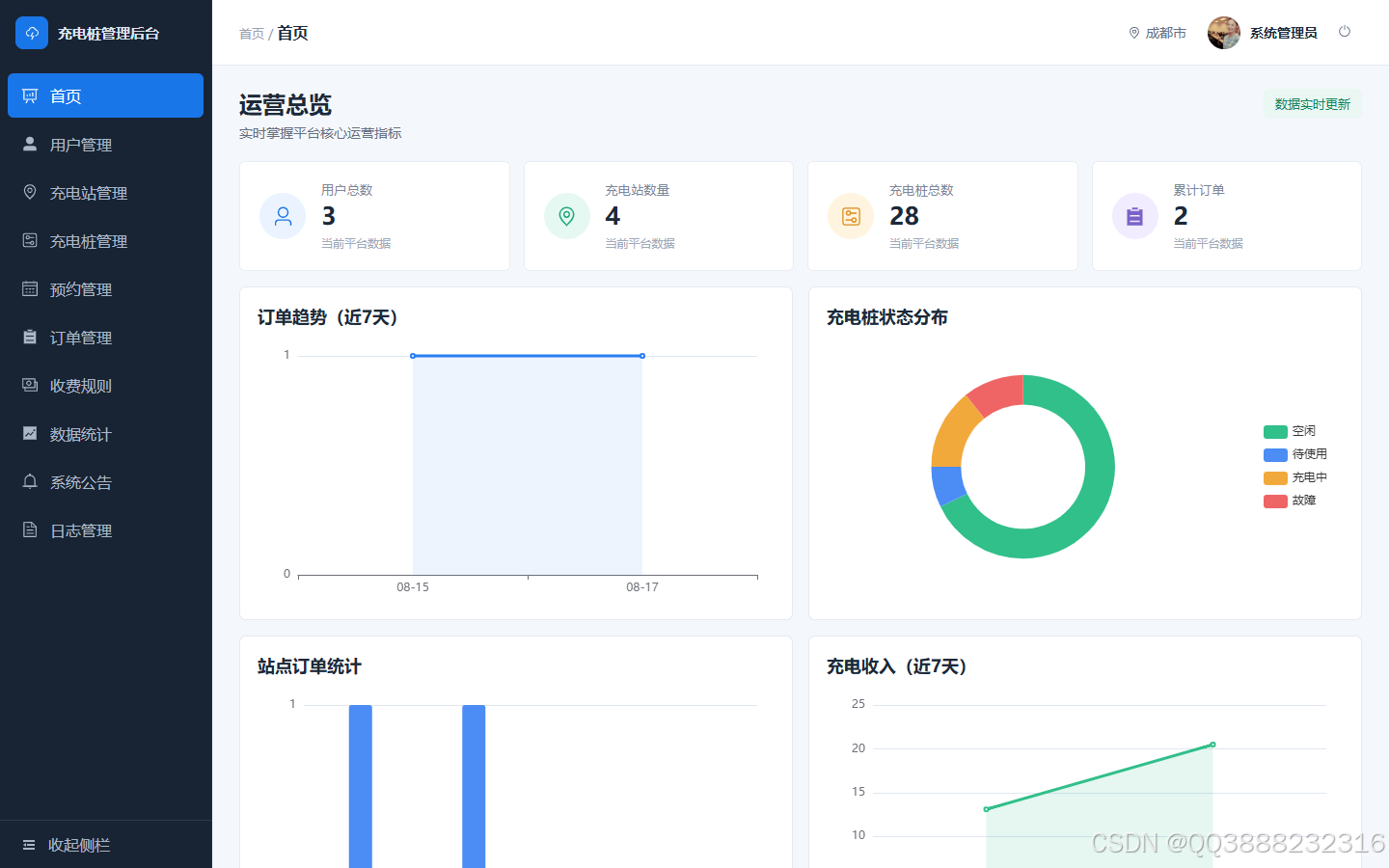
Task: Click the 充电桩管理 device icon
Action: coord(30,240)
